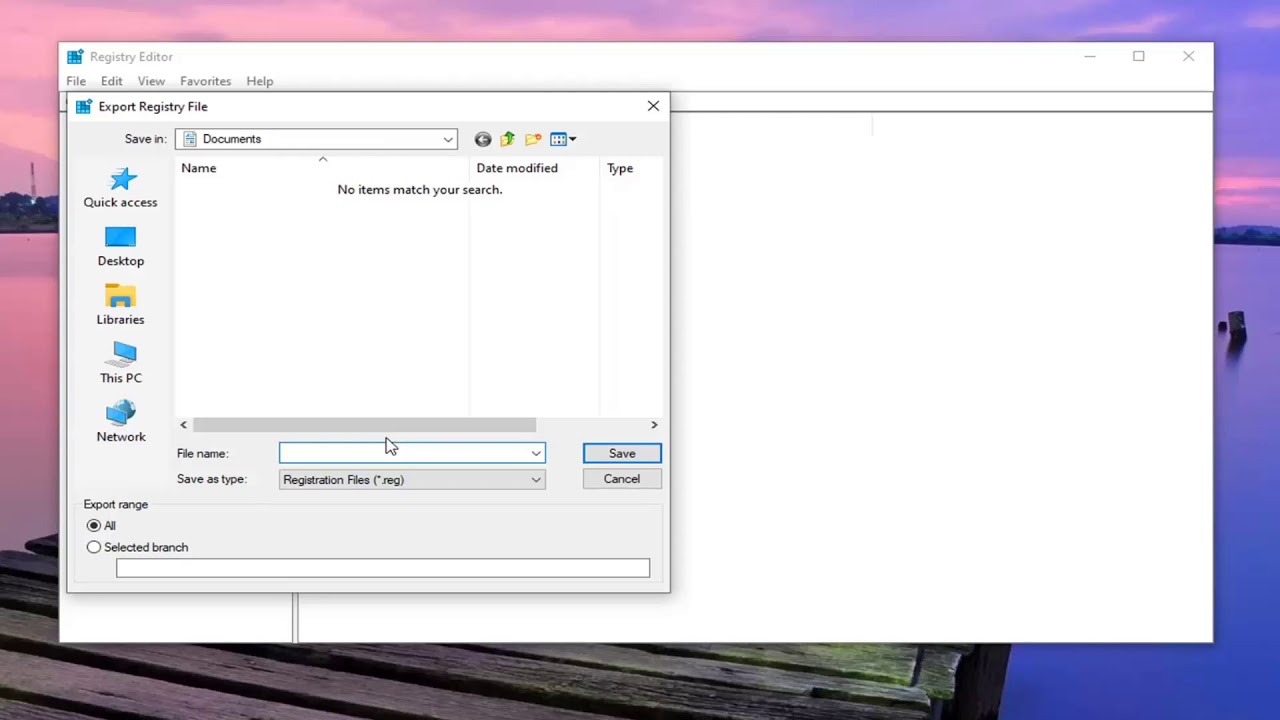Go to Desktop location
Screen dimensions: 1280x720
tap(120, 246)
